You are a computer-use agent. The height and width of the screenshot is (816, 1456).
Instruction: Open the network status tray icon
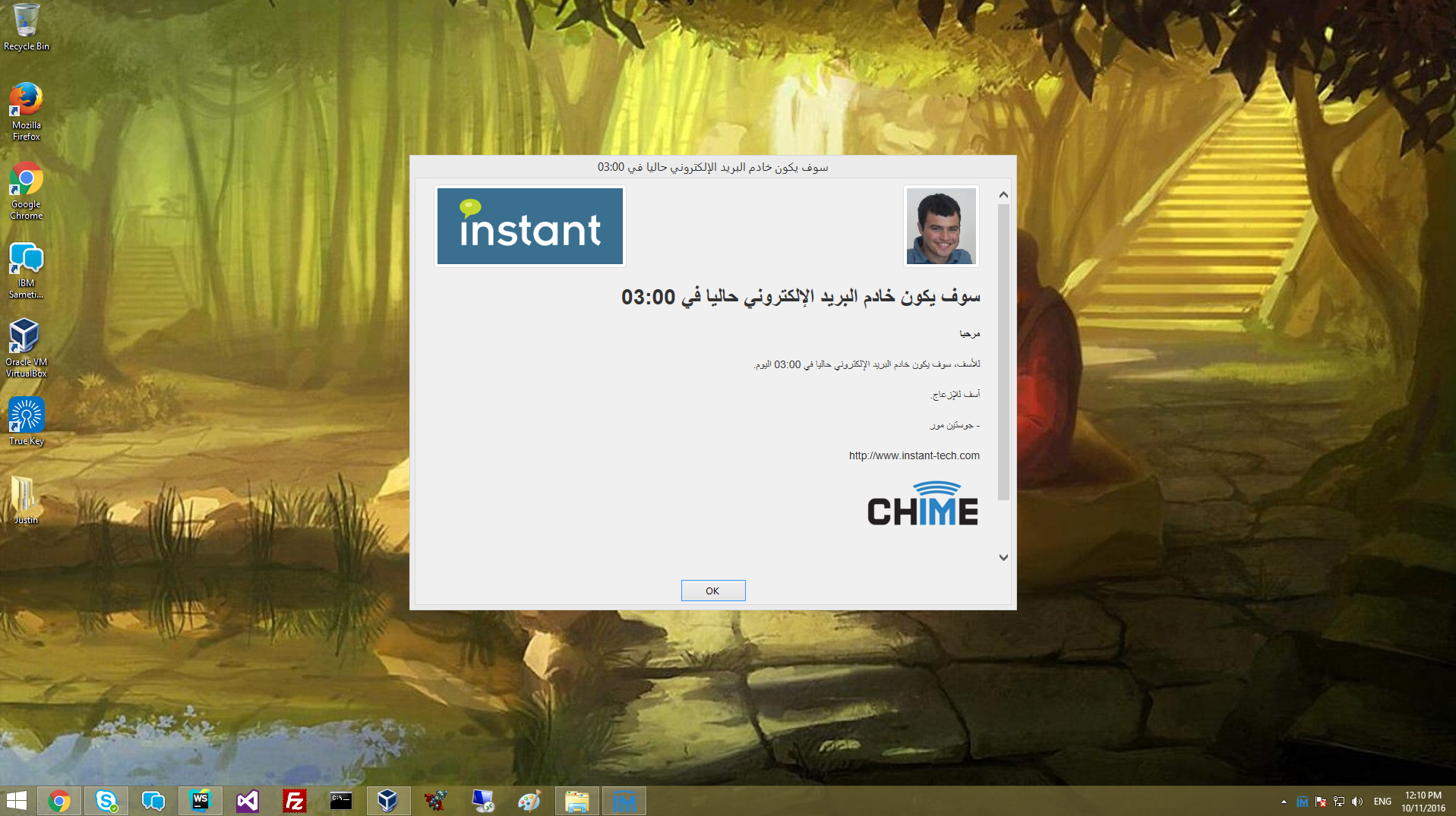1339,802
